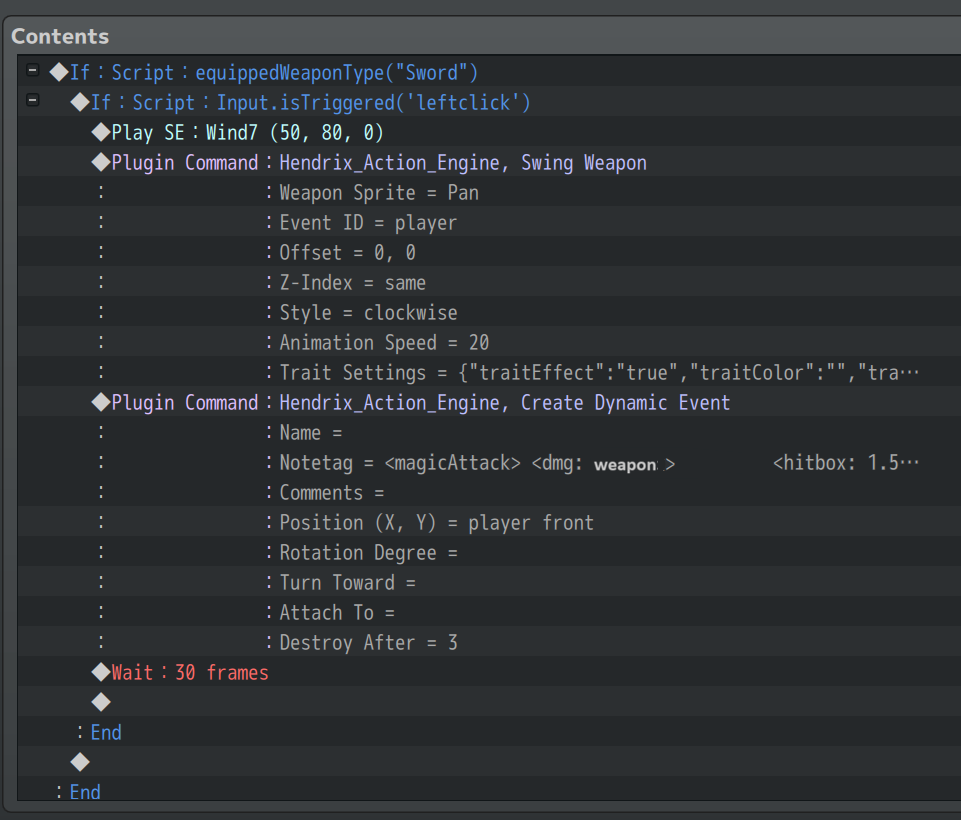Image resolution: width=961 pixels, height=820 pixels.
Task: Click the Notetag = <magicAttack> line
Action: pyautogui.click(x=489, y=462)
